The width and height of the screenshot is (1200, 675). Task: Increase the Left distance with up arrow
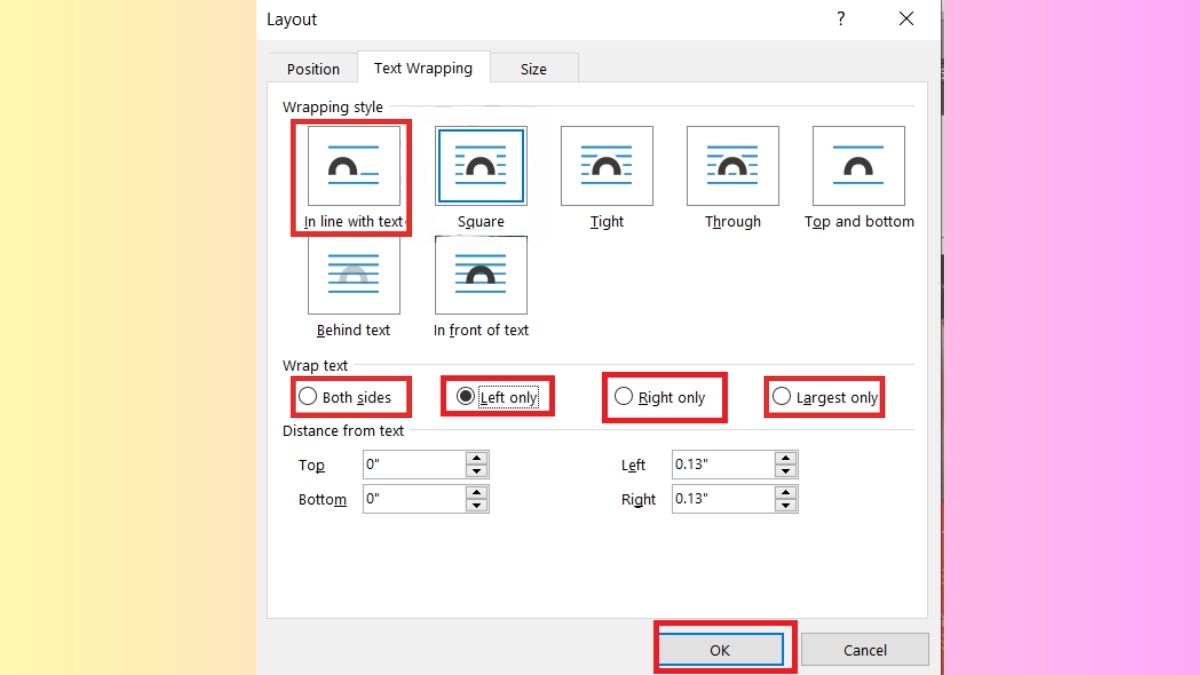click(786, 458)
